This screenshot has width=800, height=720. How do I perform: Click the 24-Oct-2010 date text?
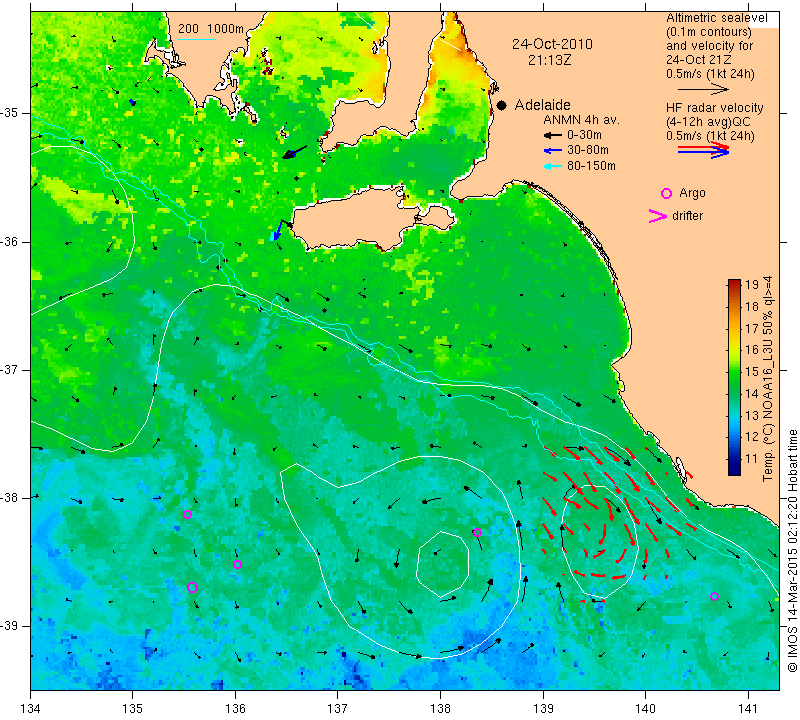coord(553,44)
